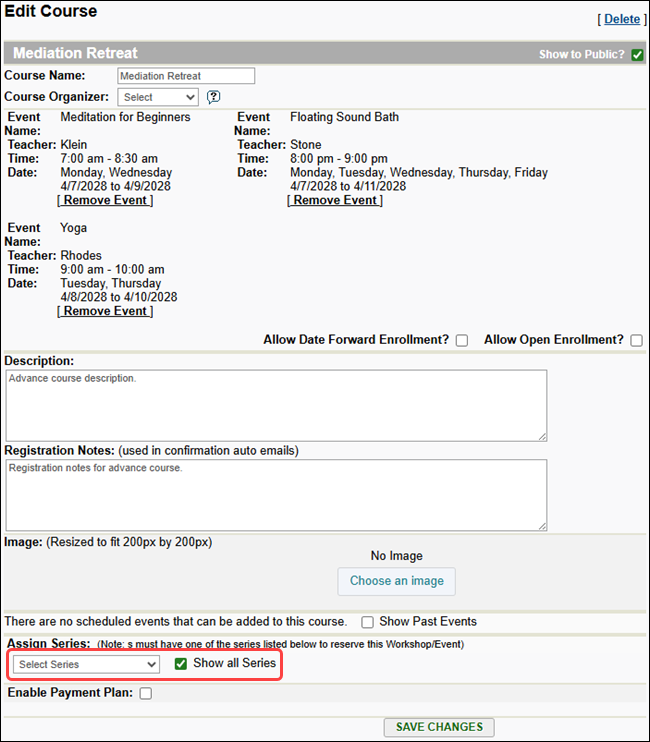Check the Enable Payment Plan box
Image resolution: width=650 pixels, height=742 pixels.
[146, 694]
